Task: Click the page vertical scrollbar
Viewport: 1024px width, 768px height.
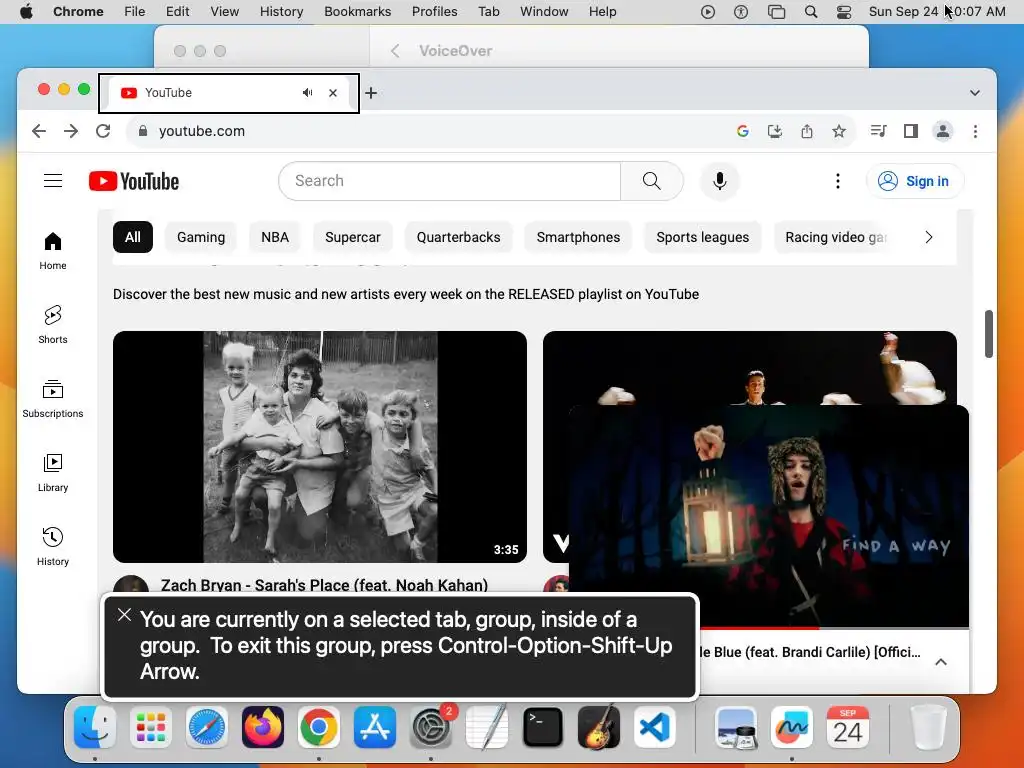Action: [989, 334]
